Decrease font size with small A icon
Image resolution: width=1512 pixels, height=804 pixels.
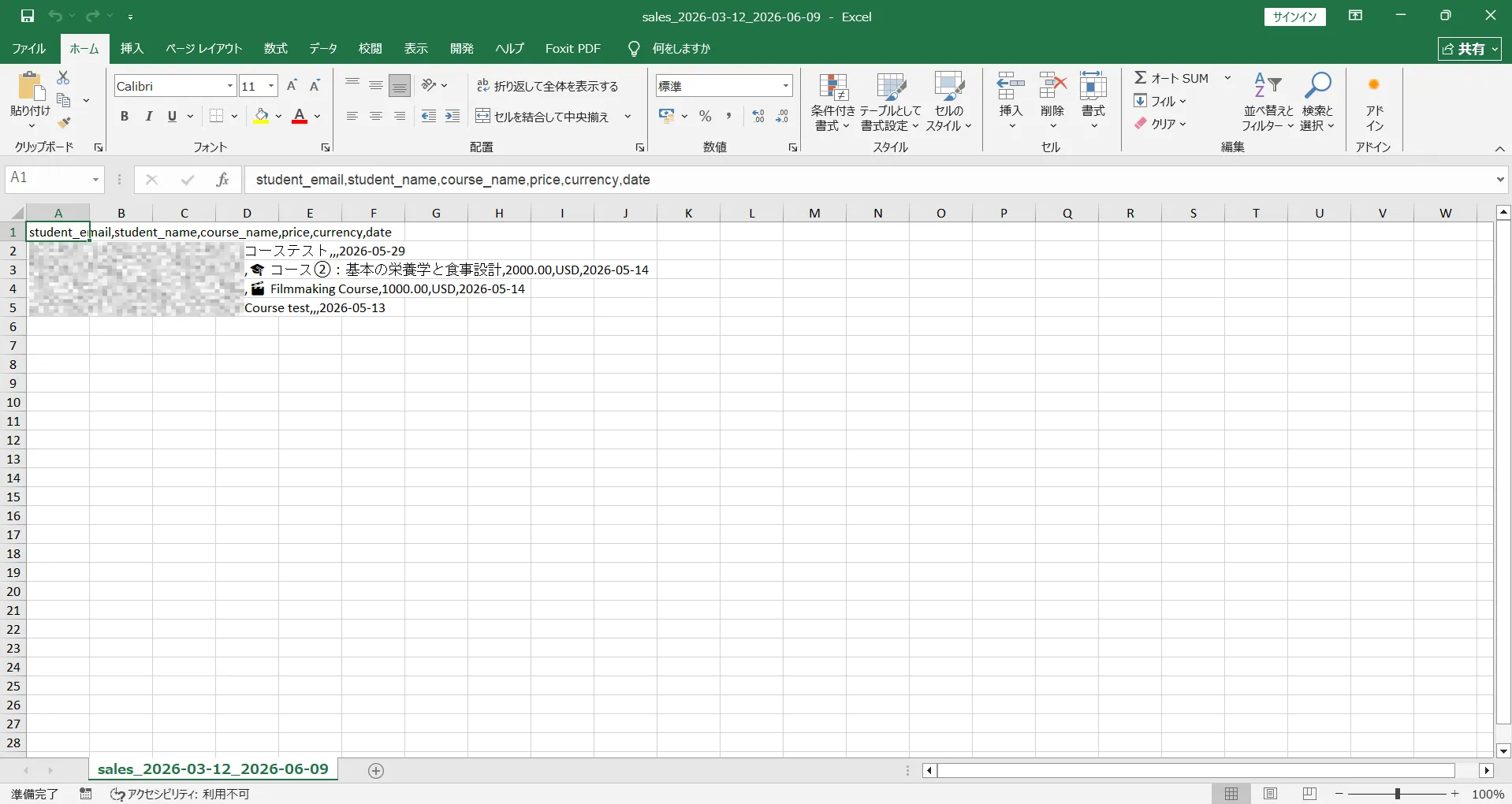(315, 85)
